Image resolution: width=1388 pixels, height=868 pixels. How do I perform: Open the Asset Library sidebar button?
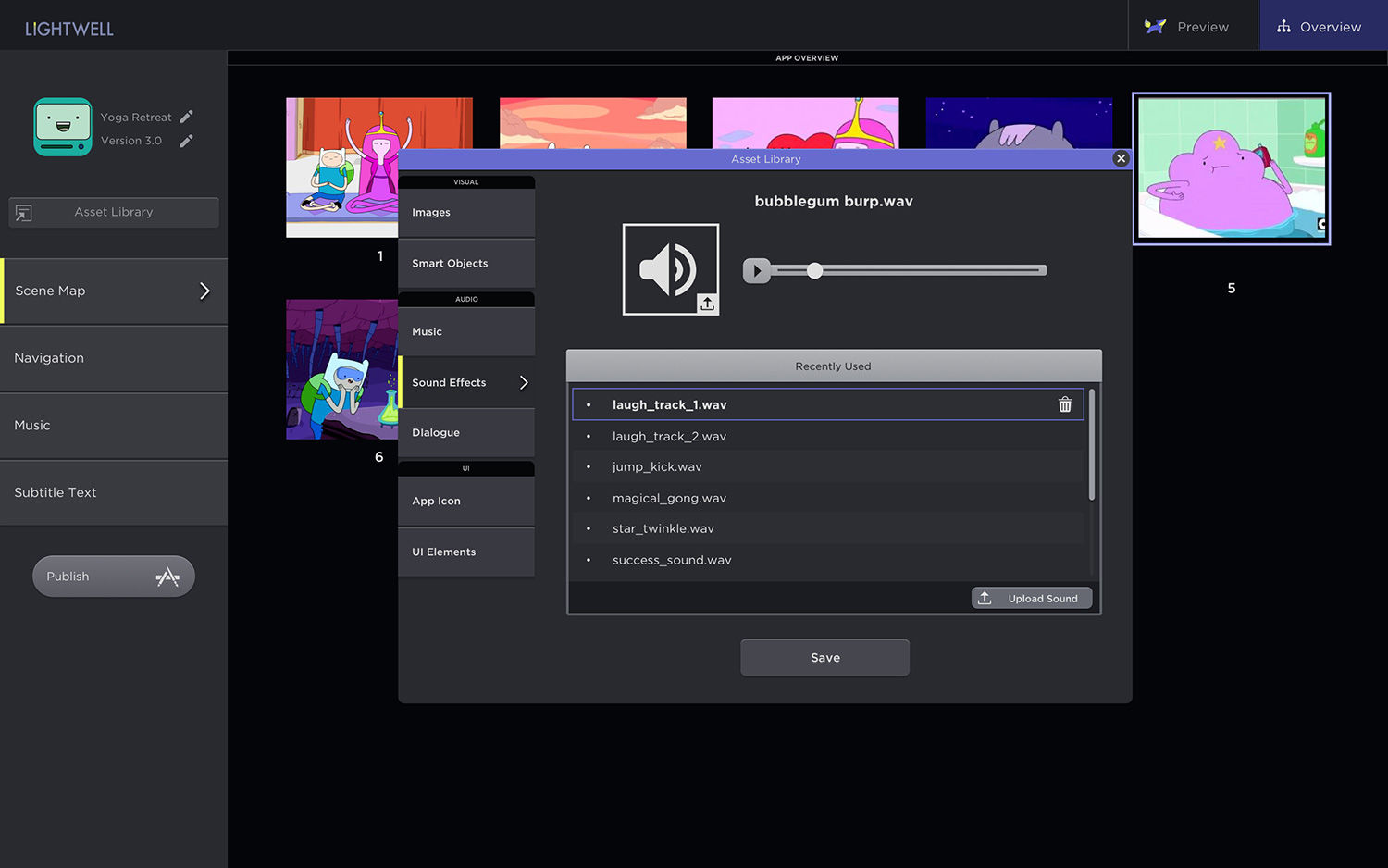click(x=114, y=213)
